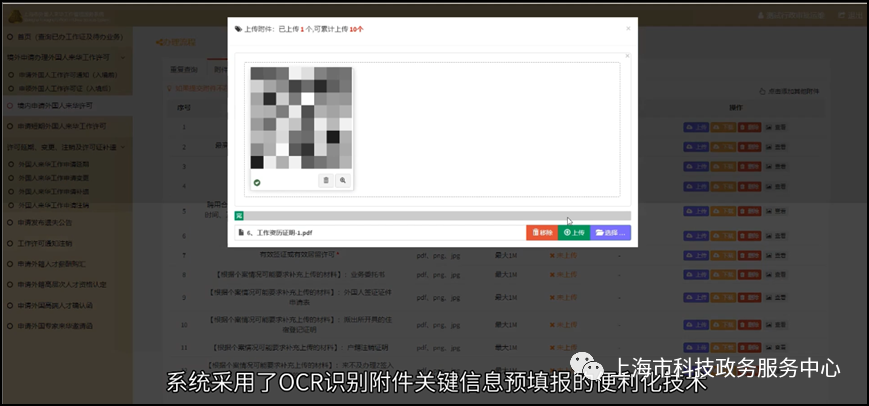869x406 pixels.
Task: Click the green 上传 upload button in the dialog
Action: (x=574, y=233)
